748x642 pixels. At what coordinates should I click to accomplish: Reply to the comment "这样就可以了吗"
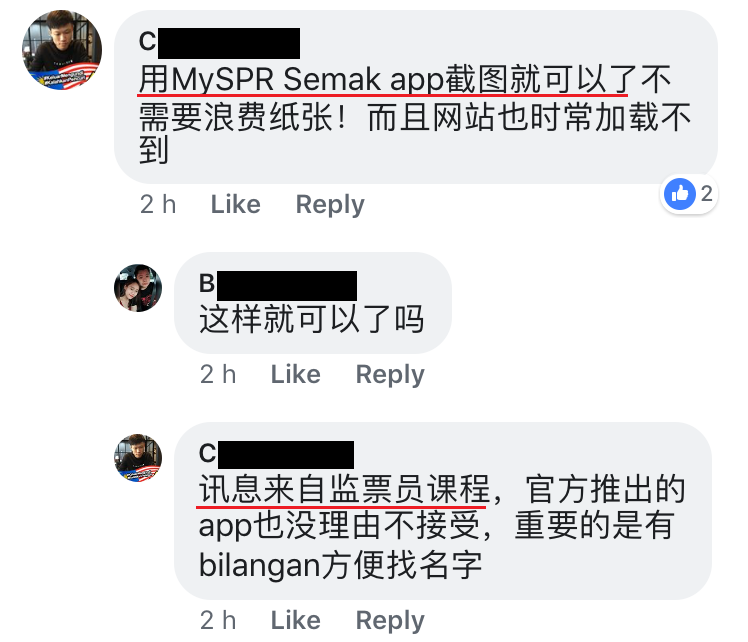pyautogui.click(x=390, y=374)
